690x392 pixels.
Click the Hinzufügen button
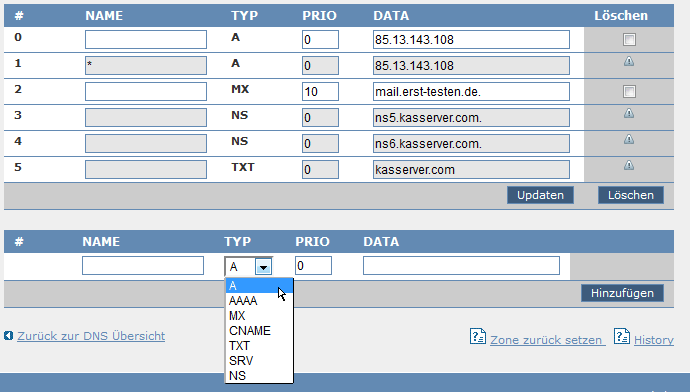pos(622,293)
